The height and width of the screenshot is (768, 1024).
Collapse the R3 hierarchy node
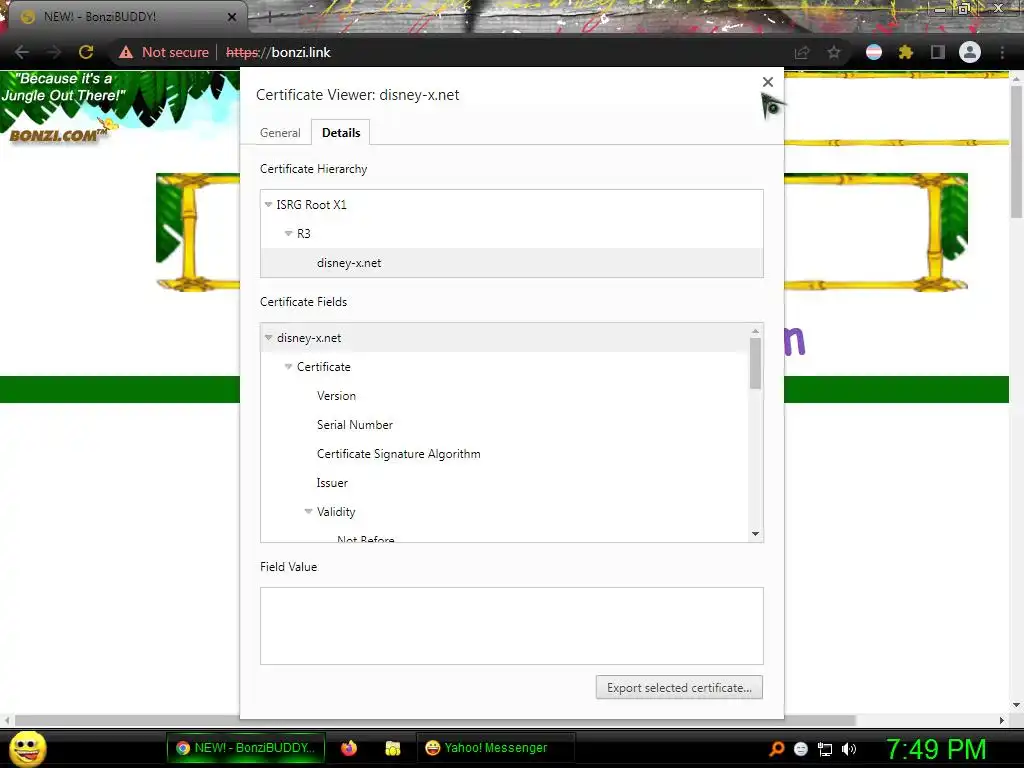[x=289, y=233]
